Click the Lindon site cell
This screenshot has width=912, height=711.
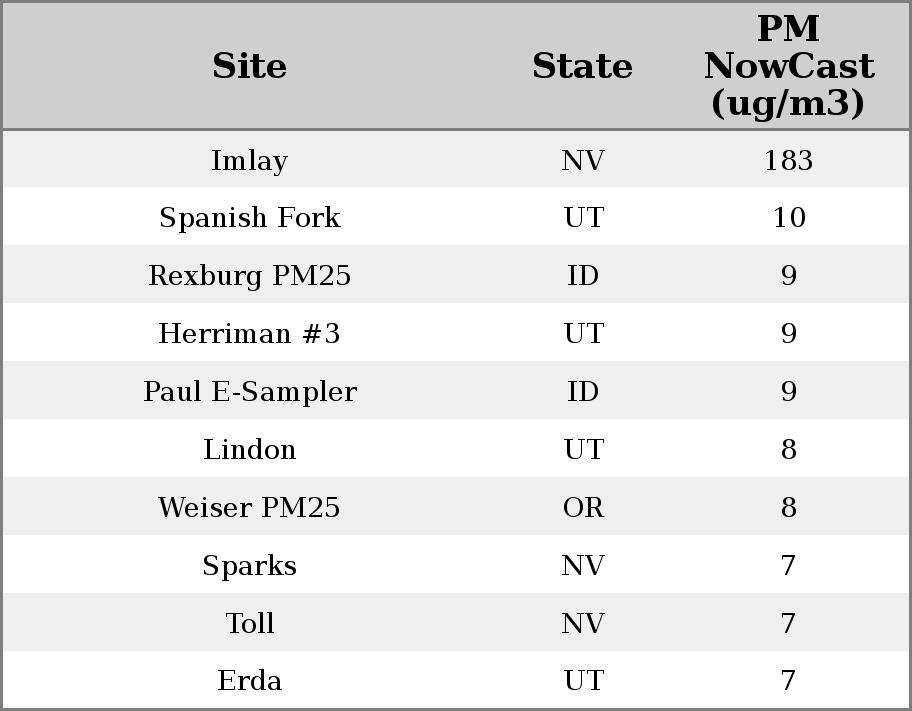250,450
